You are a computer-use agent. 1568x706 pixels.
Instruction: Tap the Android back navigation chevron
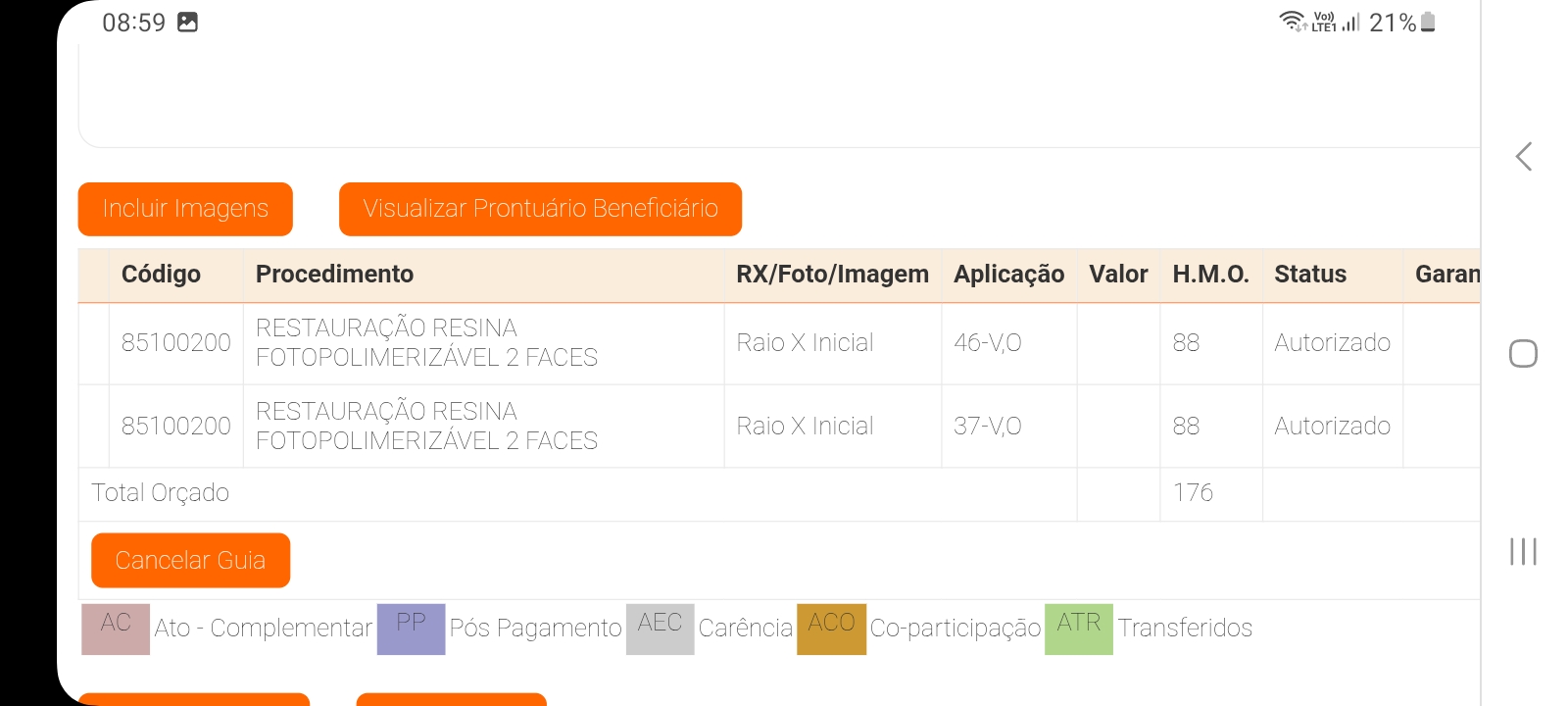pyautogui.click(x=1523, y=157)
